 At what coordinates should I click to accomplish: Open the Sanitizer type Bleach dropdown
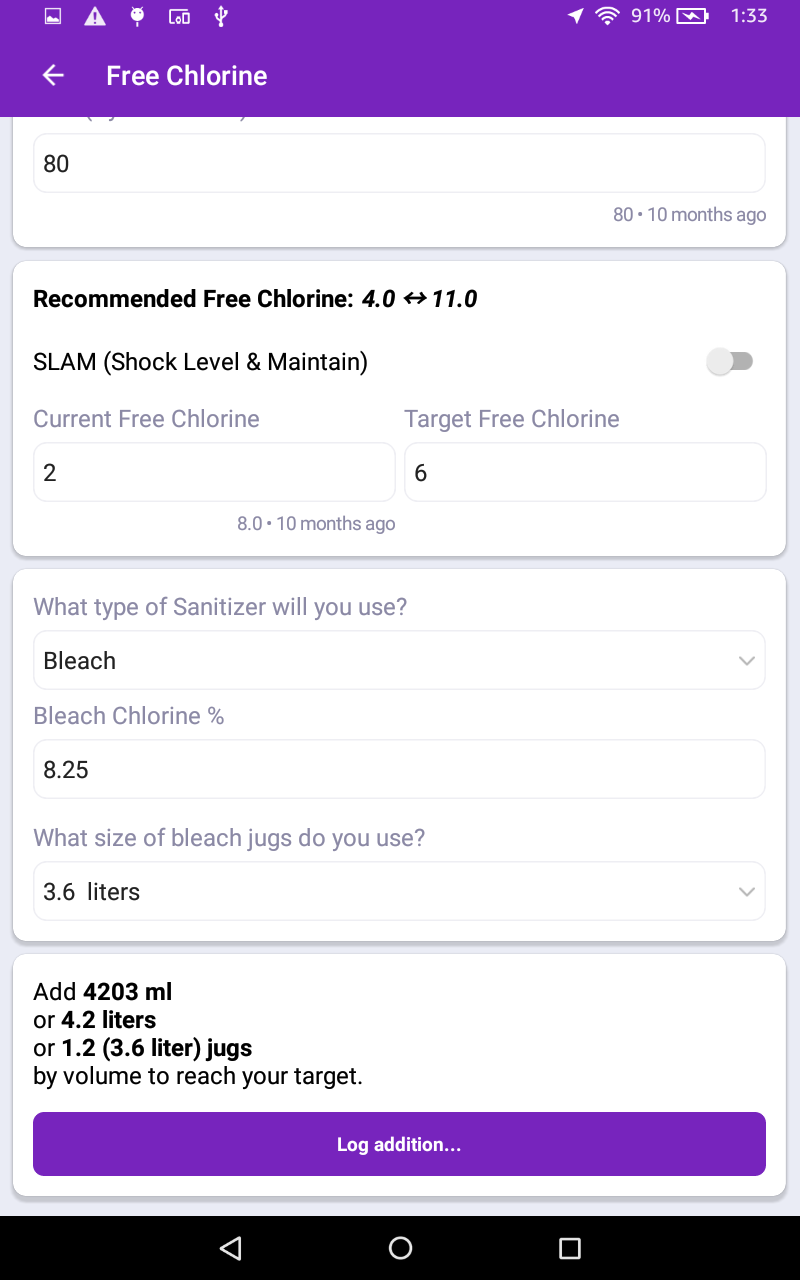click(x=399, y=660)
